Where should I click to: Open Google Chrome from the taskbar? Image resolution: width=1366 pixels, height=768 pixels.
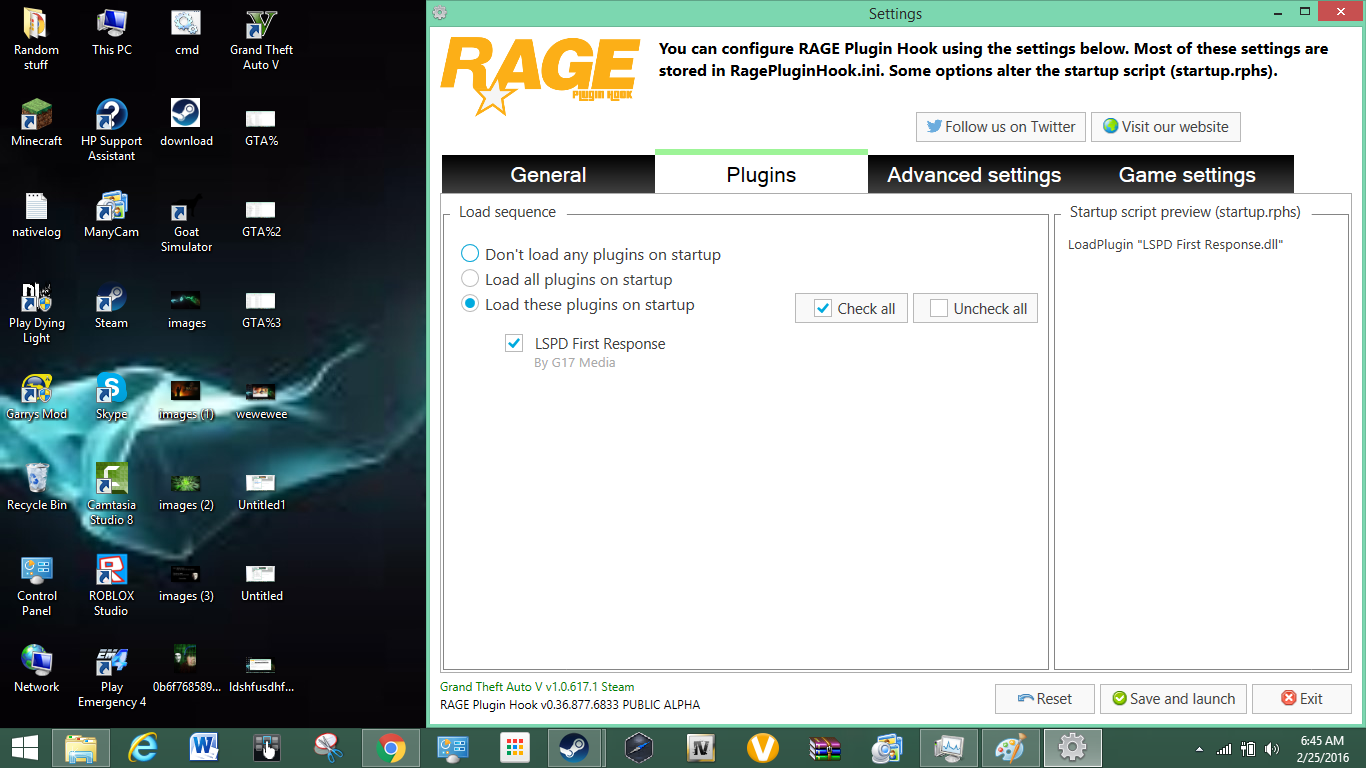pyautogui.click(x=390, y=748)
